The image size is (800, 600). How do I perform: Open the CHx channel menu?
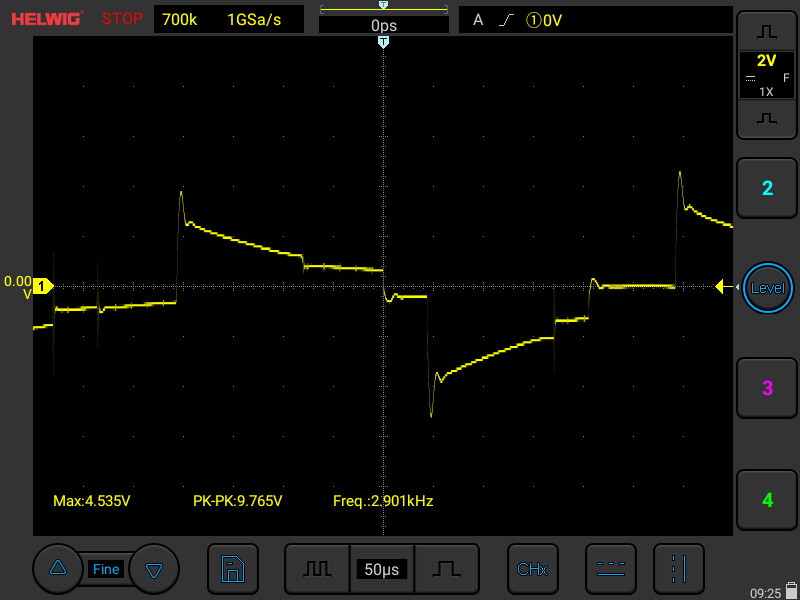pos(533,569)
